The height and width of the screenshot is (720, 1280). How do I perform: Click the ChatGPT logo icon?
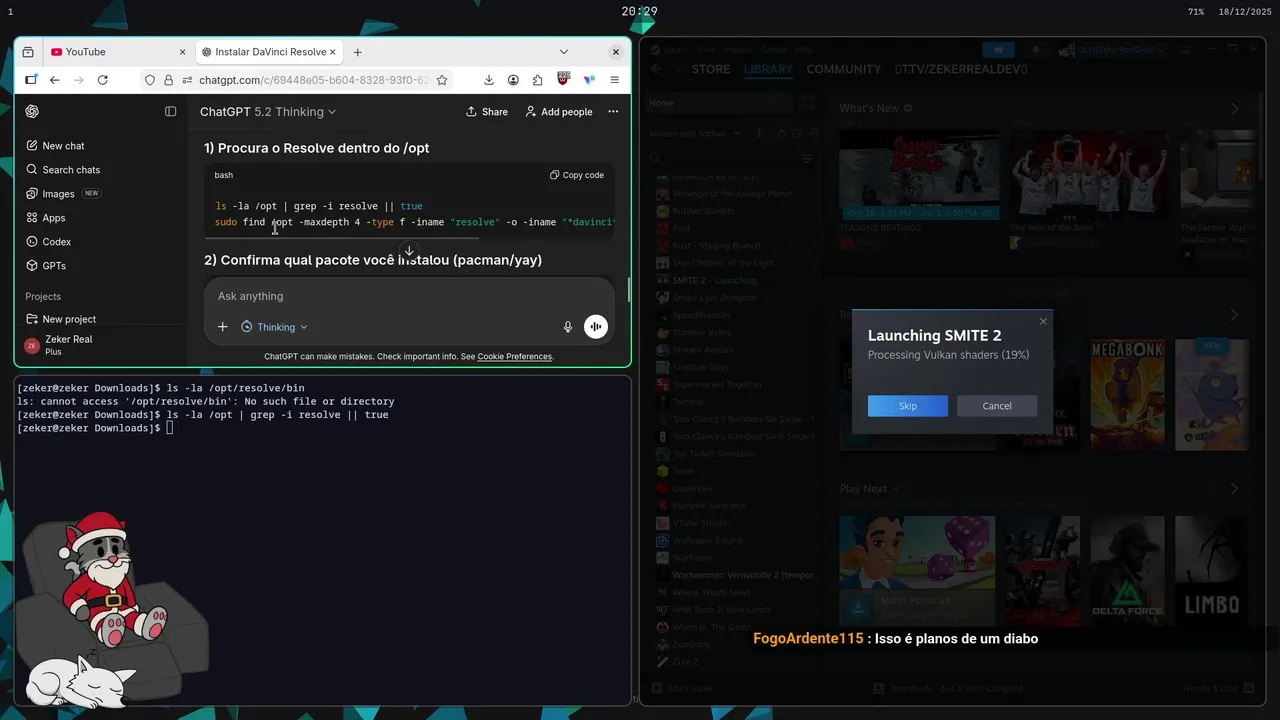tap(32, 111)
